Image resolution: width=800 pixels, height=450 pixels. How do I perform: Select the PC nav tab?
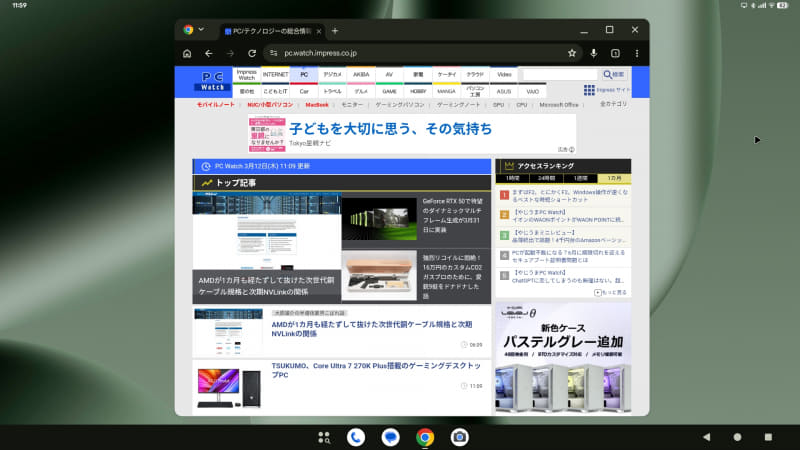tap(304, 75)
